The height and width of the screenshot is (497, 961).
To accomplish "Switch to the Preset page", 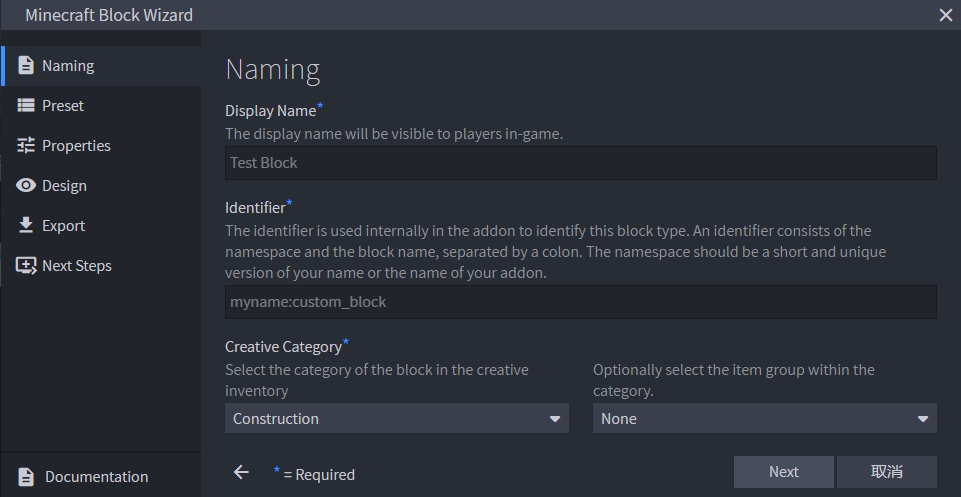I will pyautogui.click(x=63, y=105).
